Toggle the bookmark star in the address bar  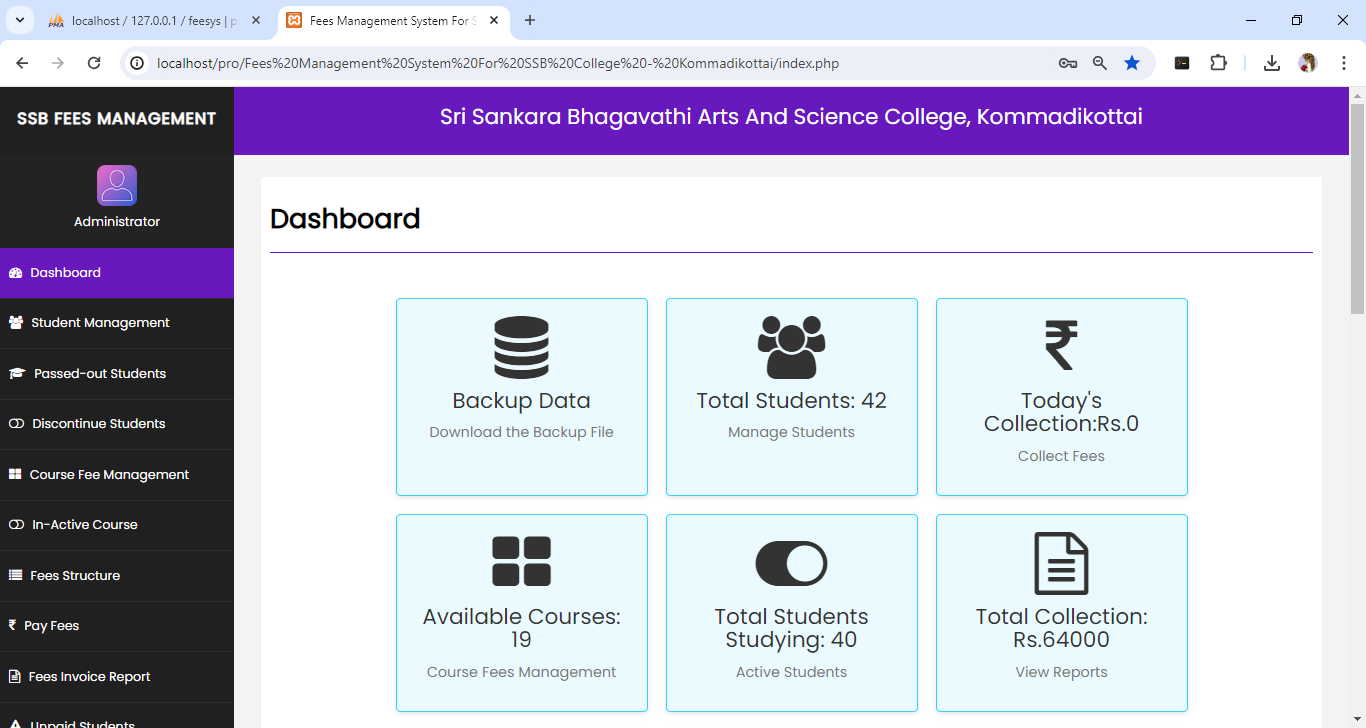1132,62
